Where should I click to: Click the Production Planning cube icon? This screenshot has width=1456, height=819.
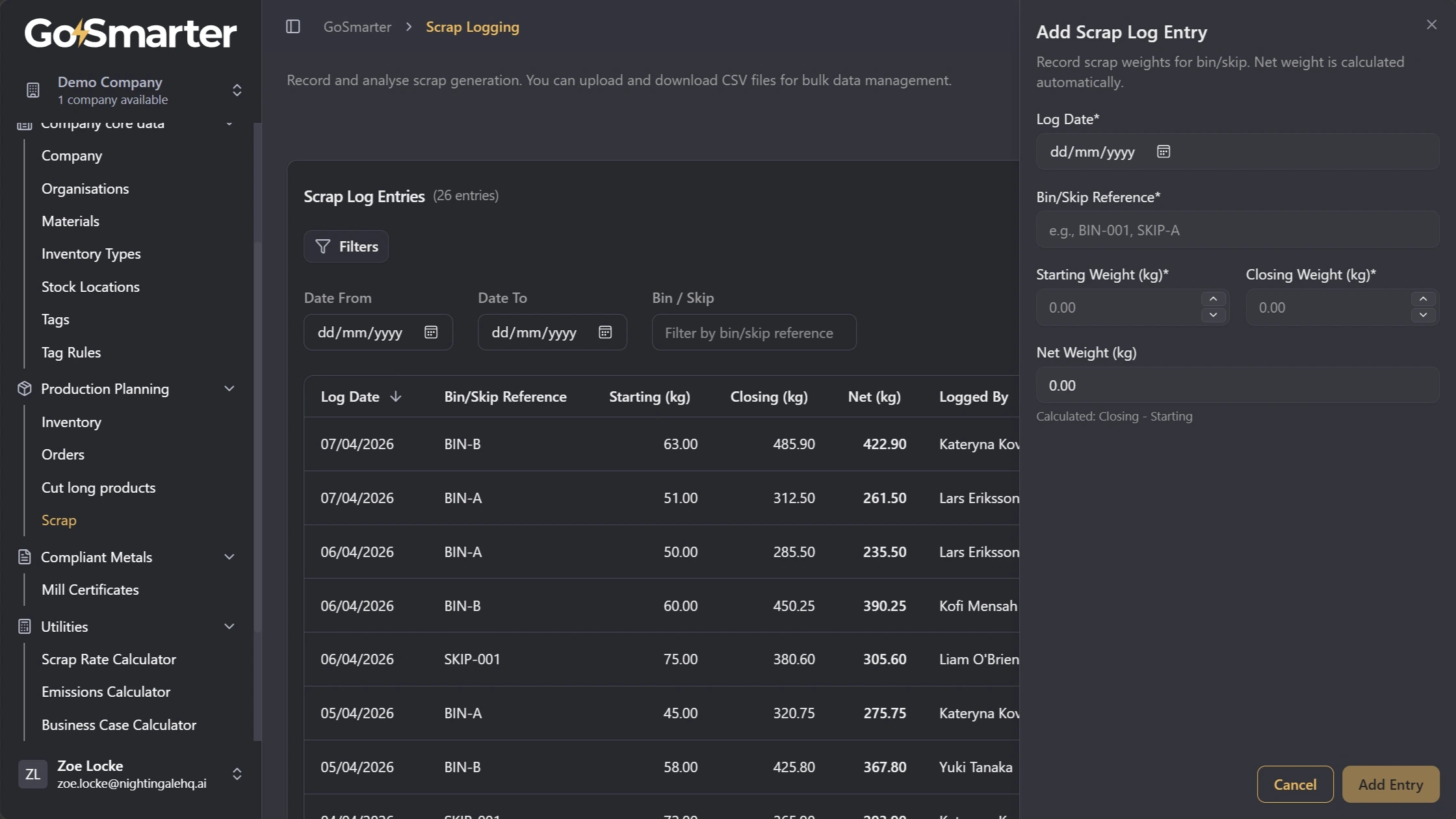pyautogui.click(x=25, y=389)
